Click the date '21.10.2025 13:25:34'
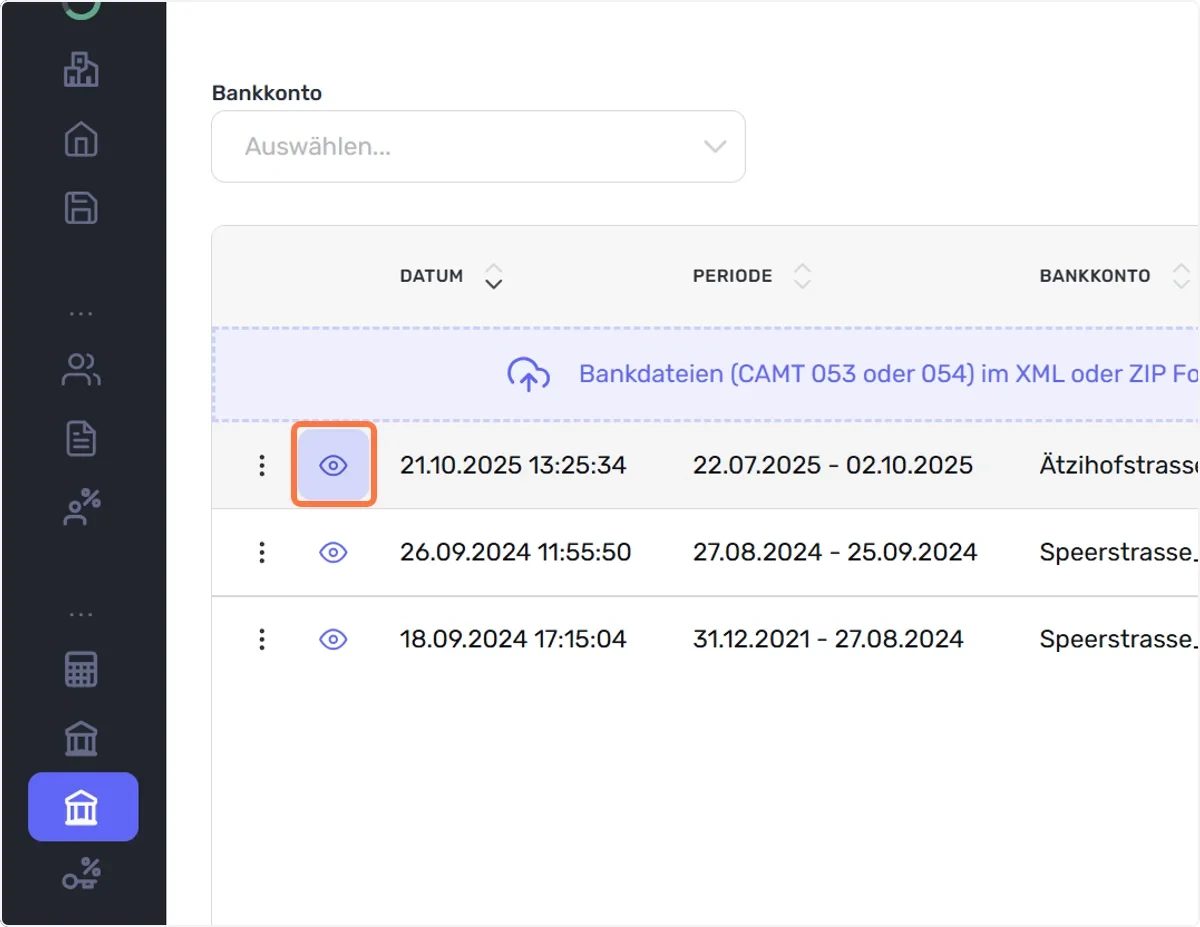The image size is (1200, 927). click(x=513, y=465)
